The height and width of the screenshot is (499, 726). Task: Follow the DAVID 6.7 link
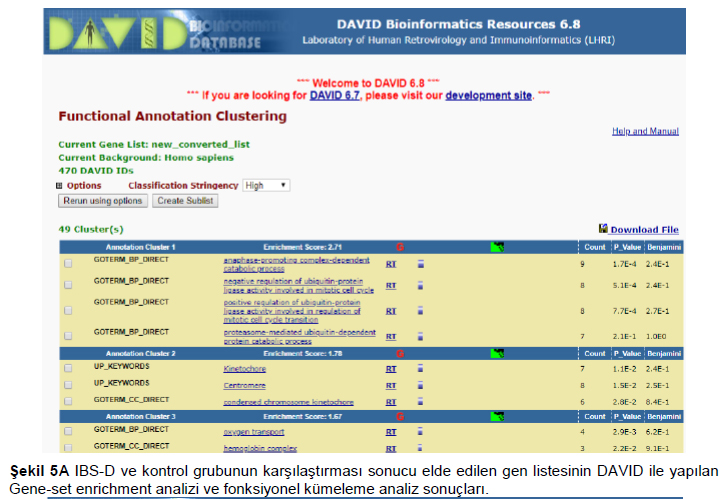pos(335,95)
